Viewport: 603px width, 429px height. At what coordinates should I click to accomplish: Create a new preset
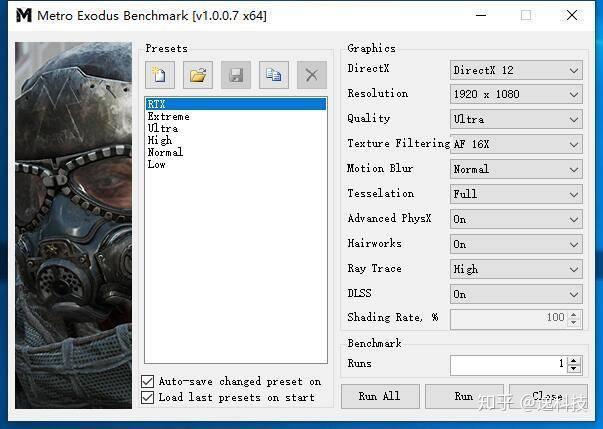click(160, 75)
